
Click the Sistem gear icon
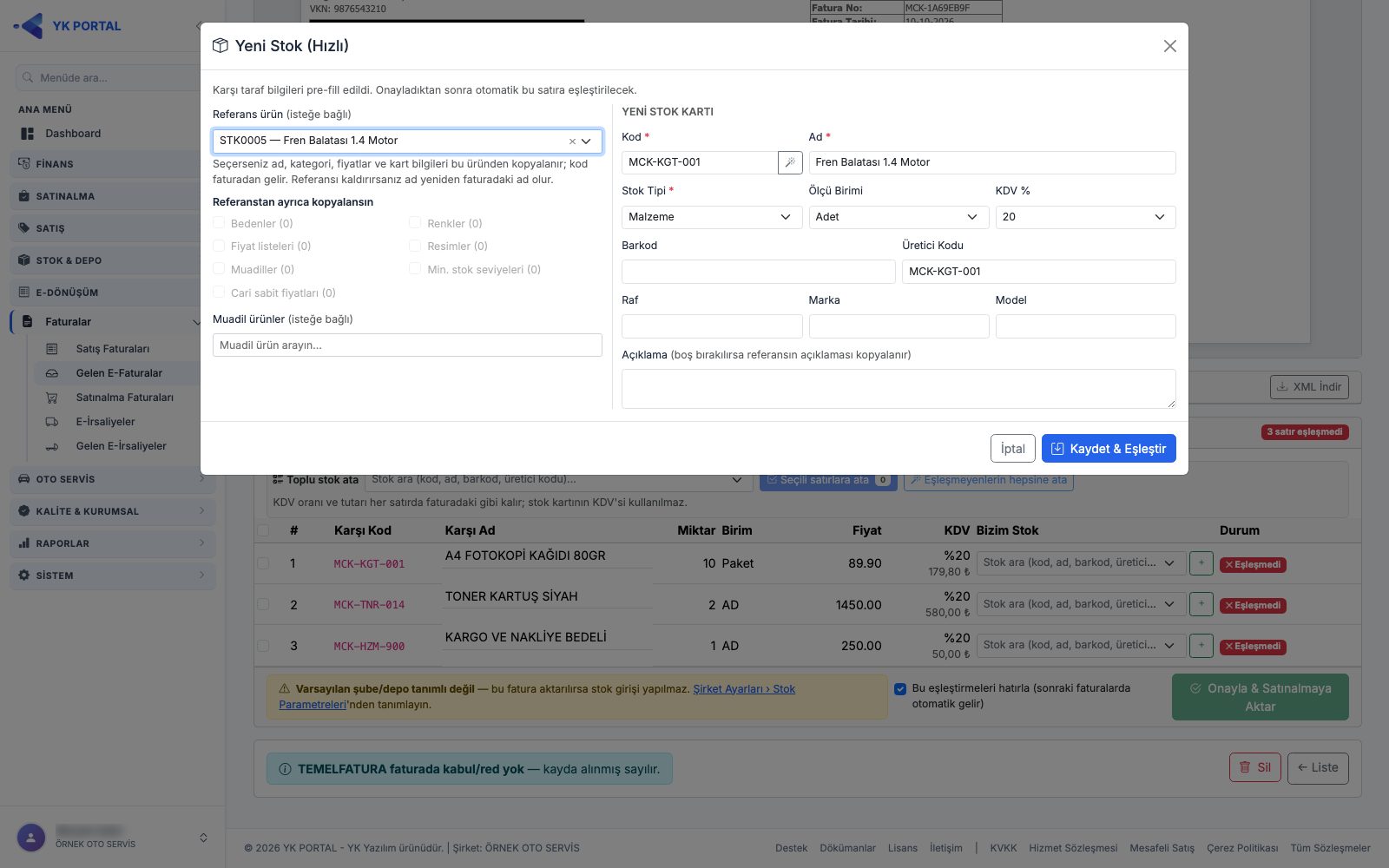(24, 575)
